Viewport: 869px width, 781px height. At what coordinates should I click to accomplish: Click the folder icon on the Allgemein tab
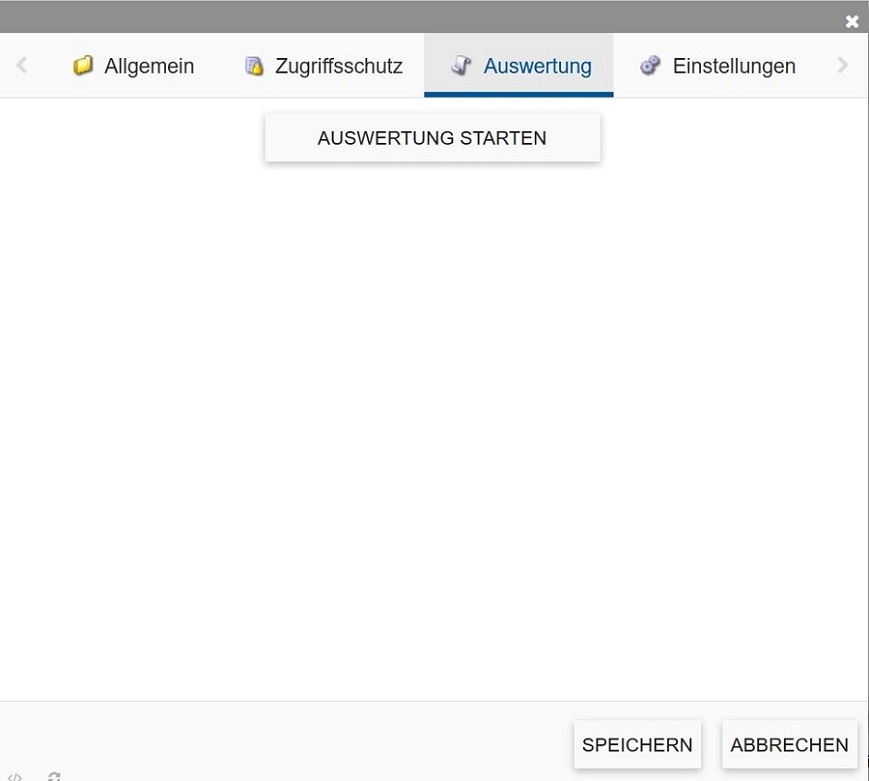[84, 66]
